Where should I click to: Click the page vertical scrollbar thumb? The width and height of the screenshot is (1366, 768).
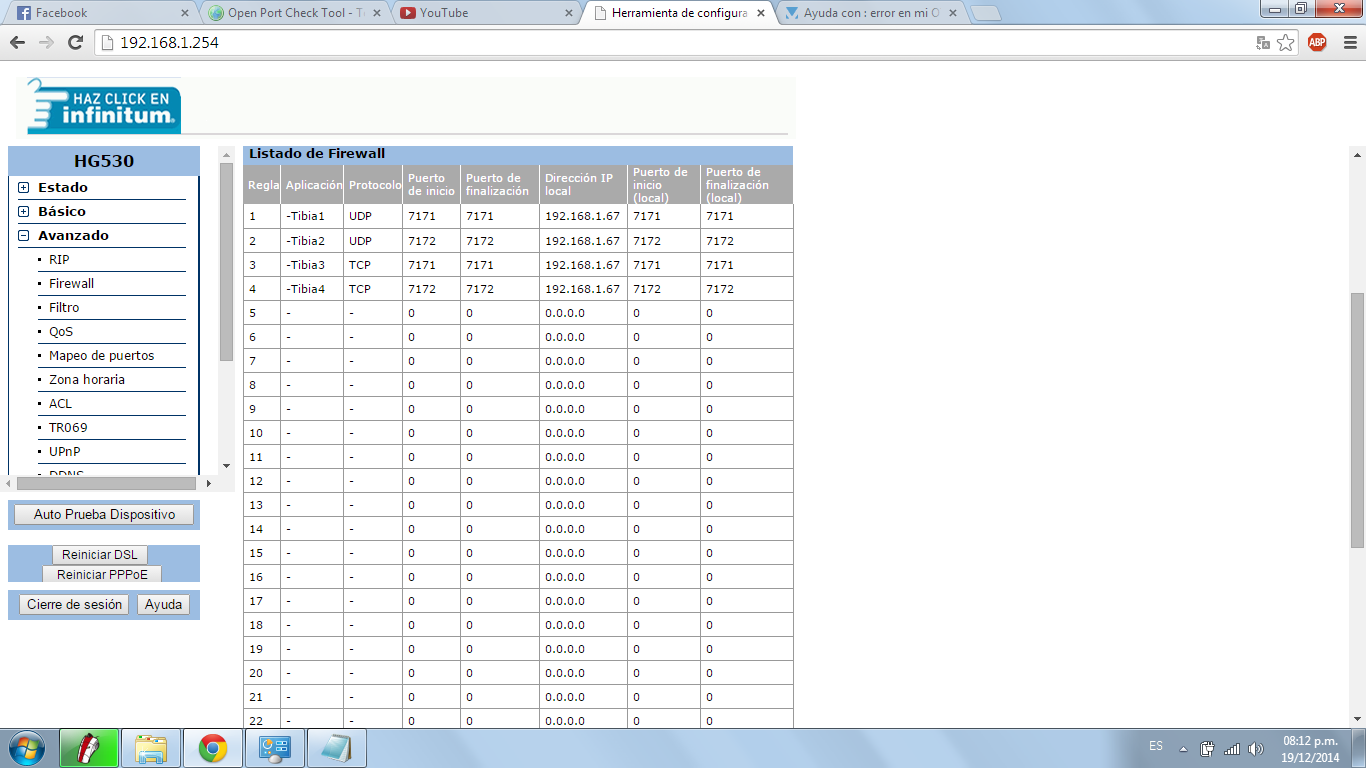pos(1357,420)
